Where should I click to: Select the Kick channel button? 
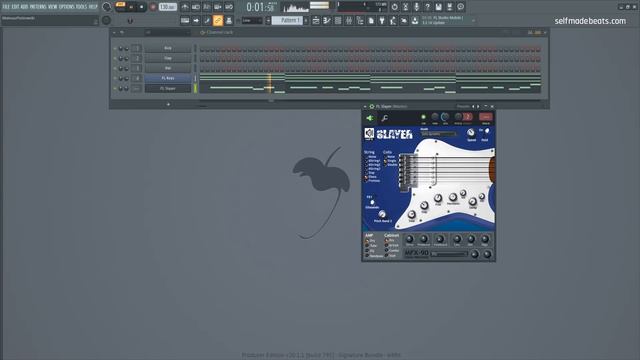pos(168,48)
